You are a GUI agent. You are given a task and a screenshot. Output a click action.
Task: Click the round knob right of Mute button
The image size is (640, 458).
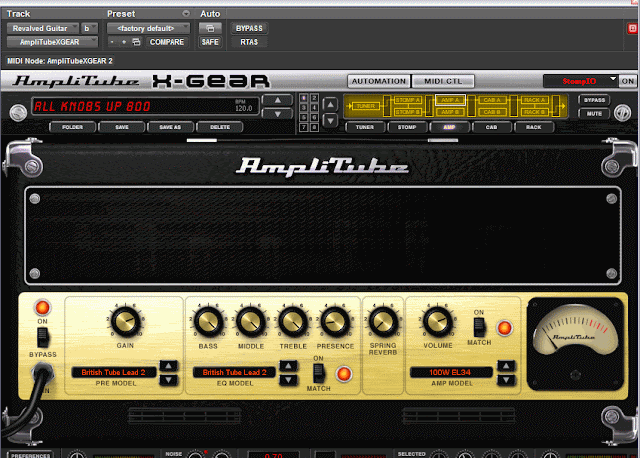pyautogui.click(x=622, y=113)
